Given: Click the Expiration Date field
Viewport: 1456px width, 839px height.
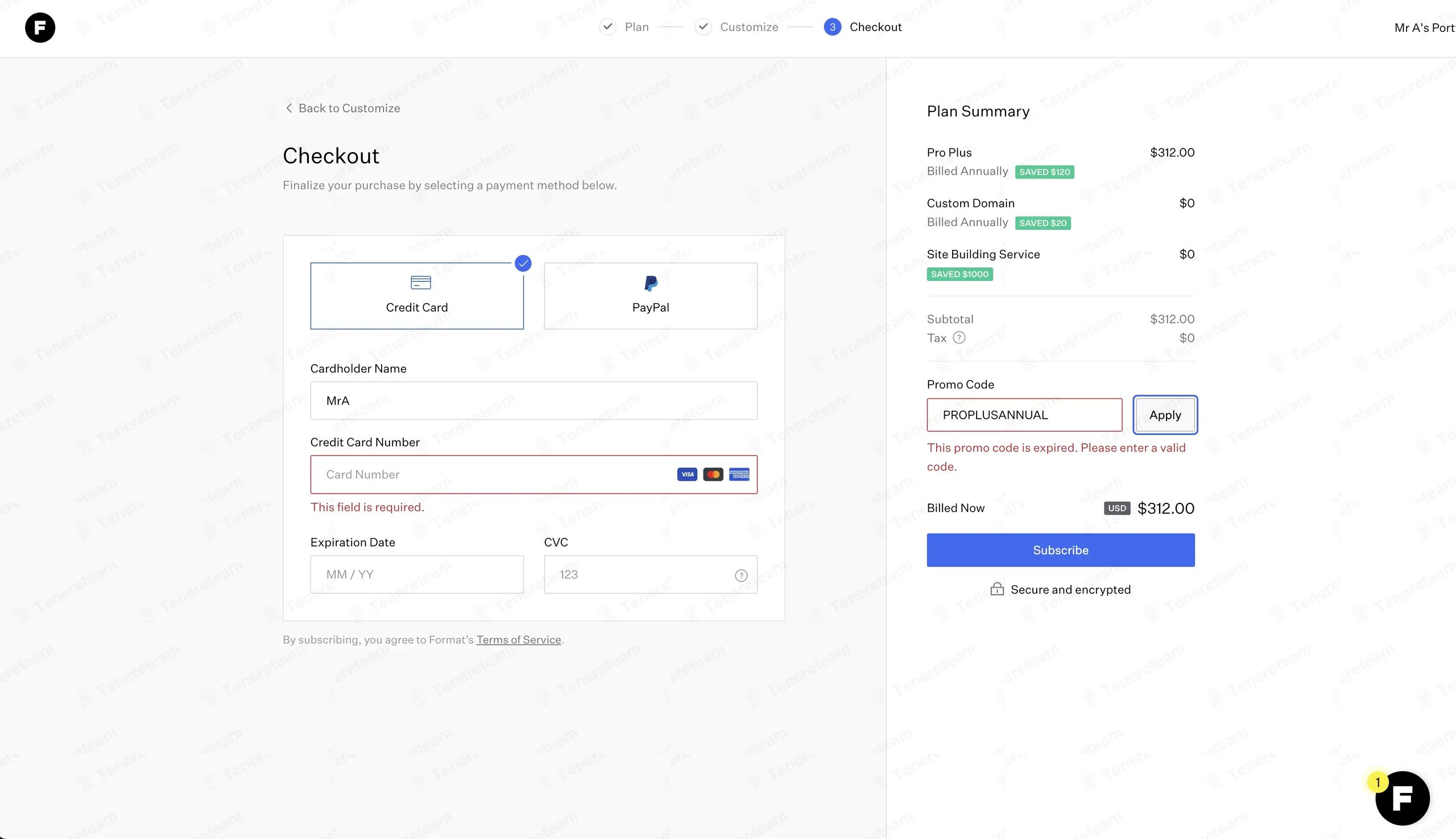Looking at the screenshot, I should pyautogui.click(x=416, y=575).
